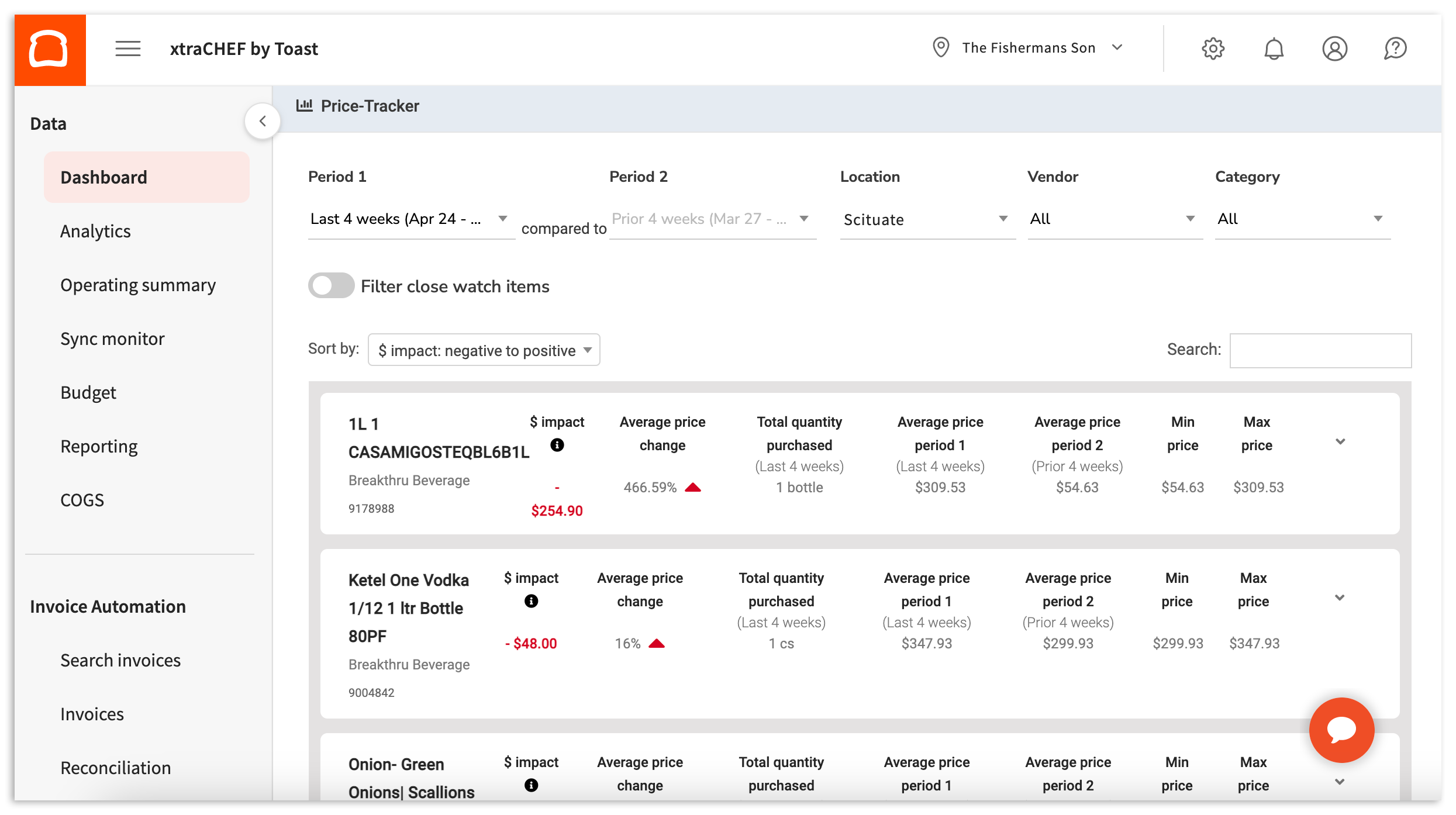The image size is (1456, 815).
Task: Open settings via the gear icon
Action: point(1213,49)
